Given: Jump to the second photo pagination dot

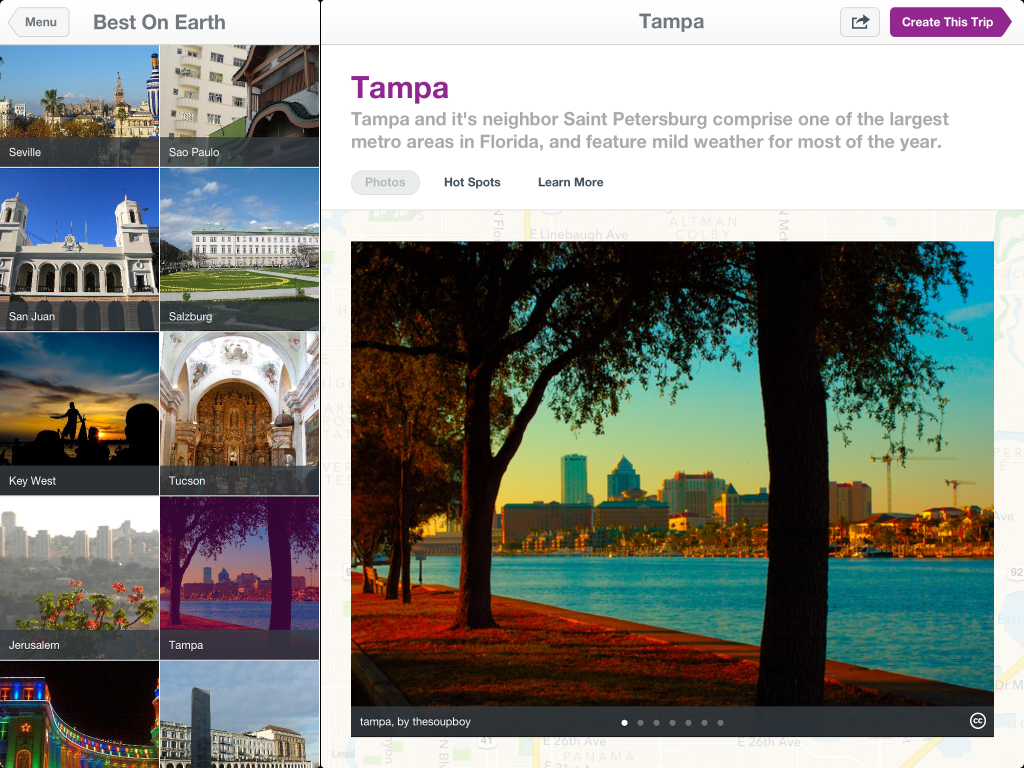Looking at the screenshot, I should [640, 722].
